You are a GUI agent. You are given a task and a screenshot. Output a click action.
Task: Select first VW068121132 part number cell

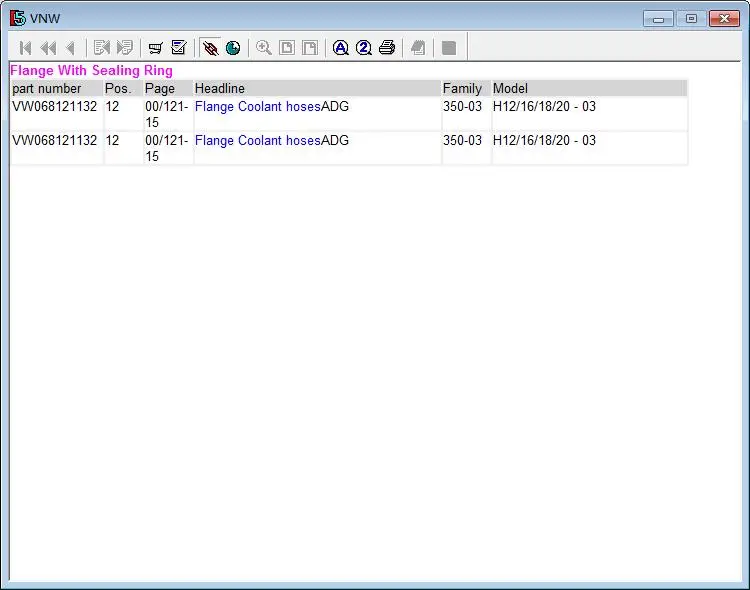[x=55, y=106]
